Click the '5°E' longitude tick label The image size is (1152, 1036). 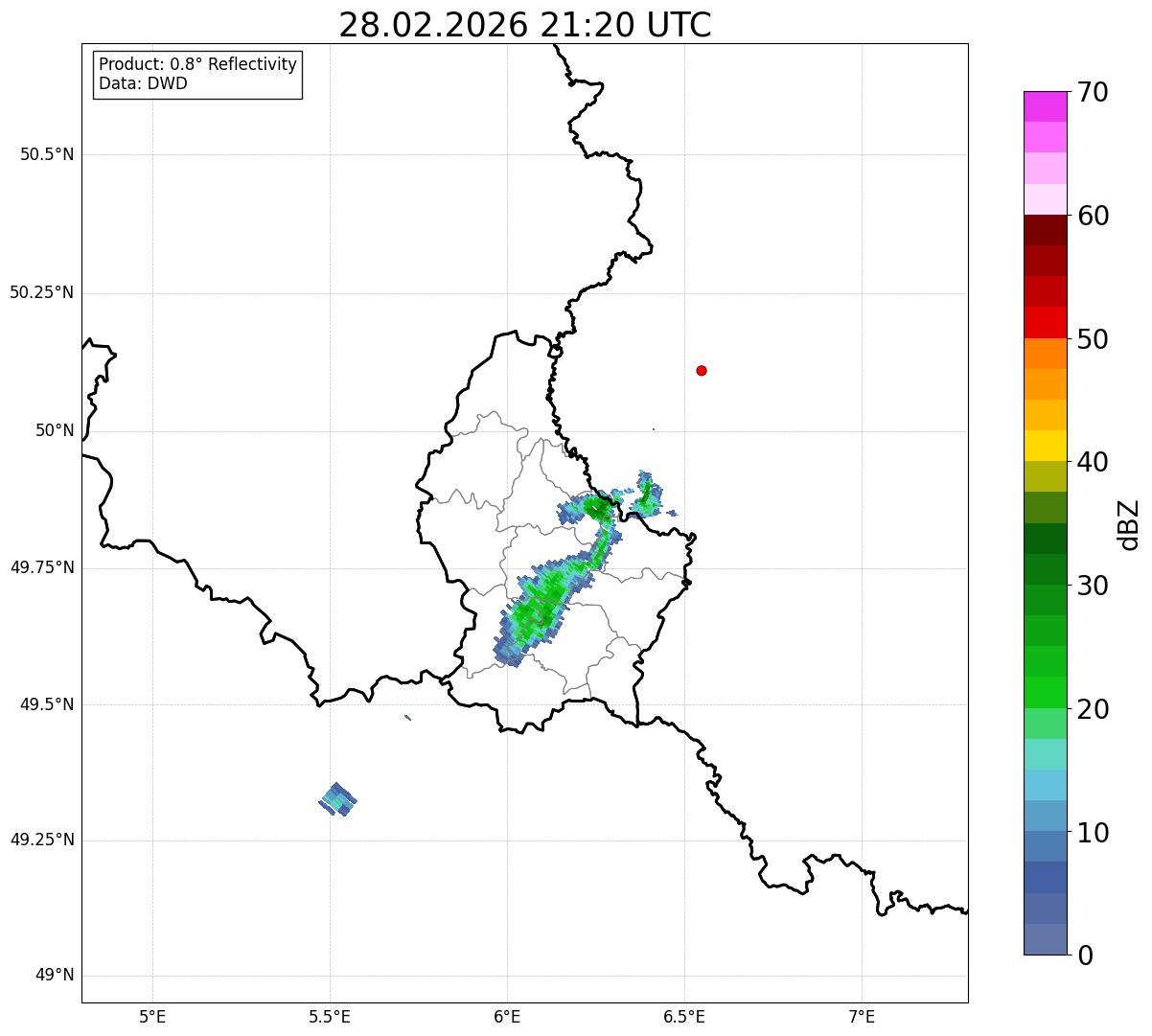[152, 1017]
